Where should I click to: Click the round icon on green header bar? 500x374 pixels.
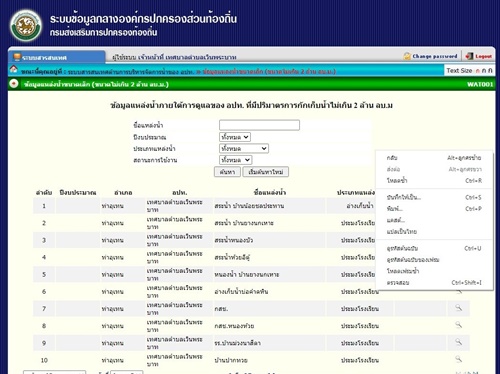[14, 83]
